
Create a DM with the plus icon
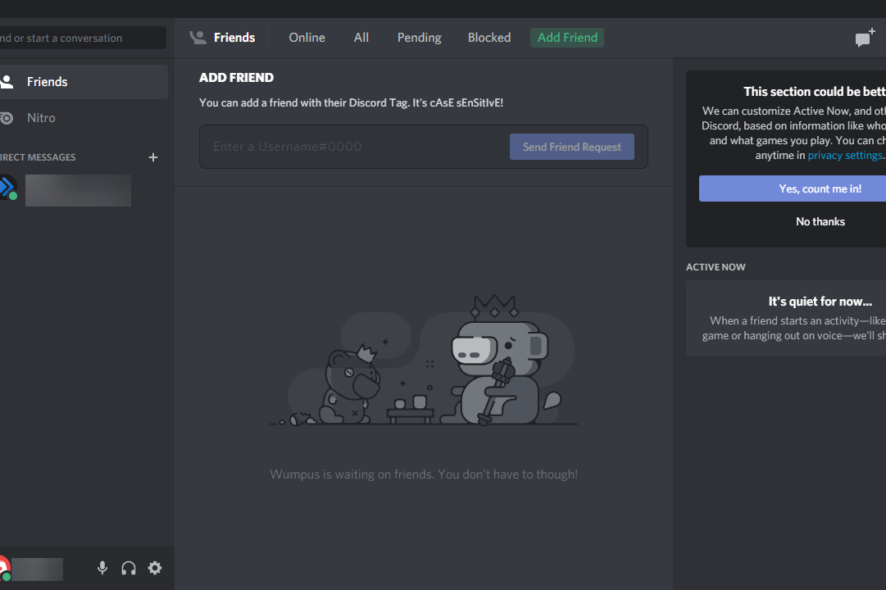click(153, 157)
